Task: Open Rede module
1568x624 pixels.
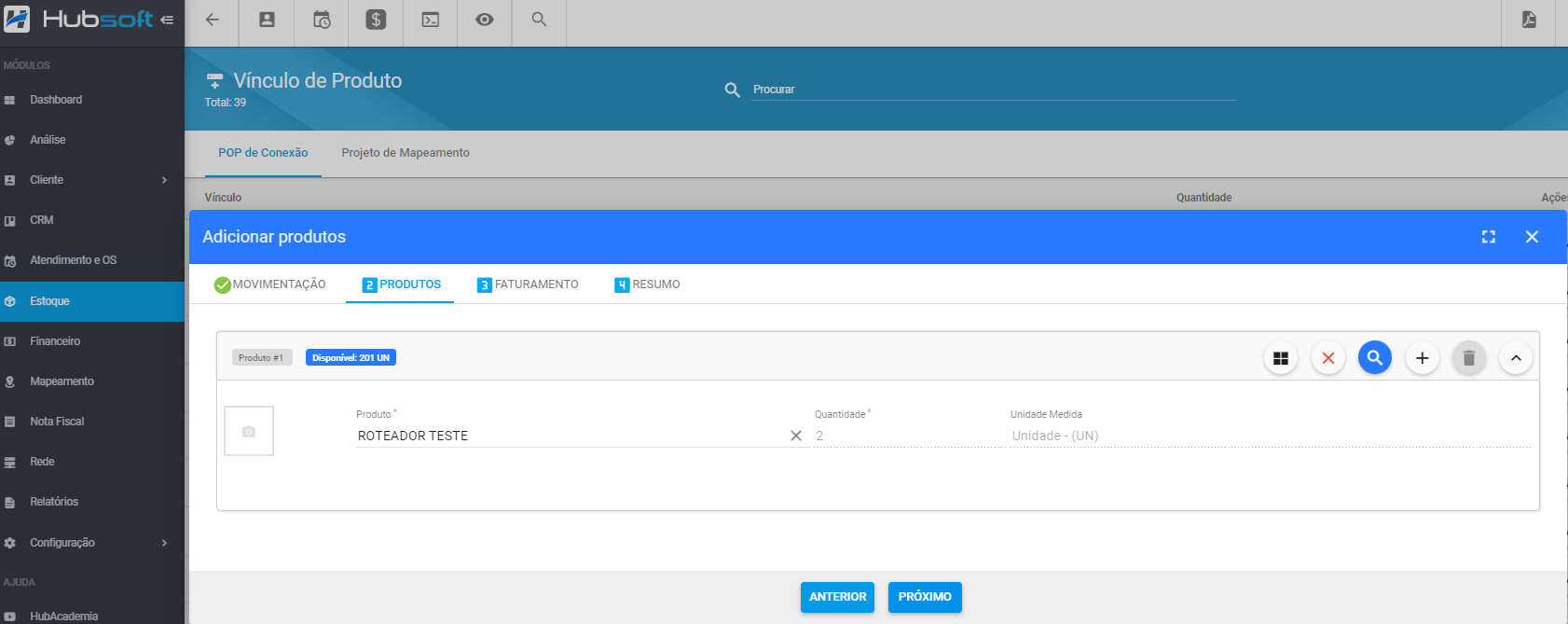Action: (92, 462)
